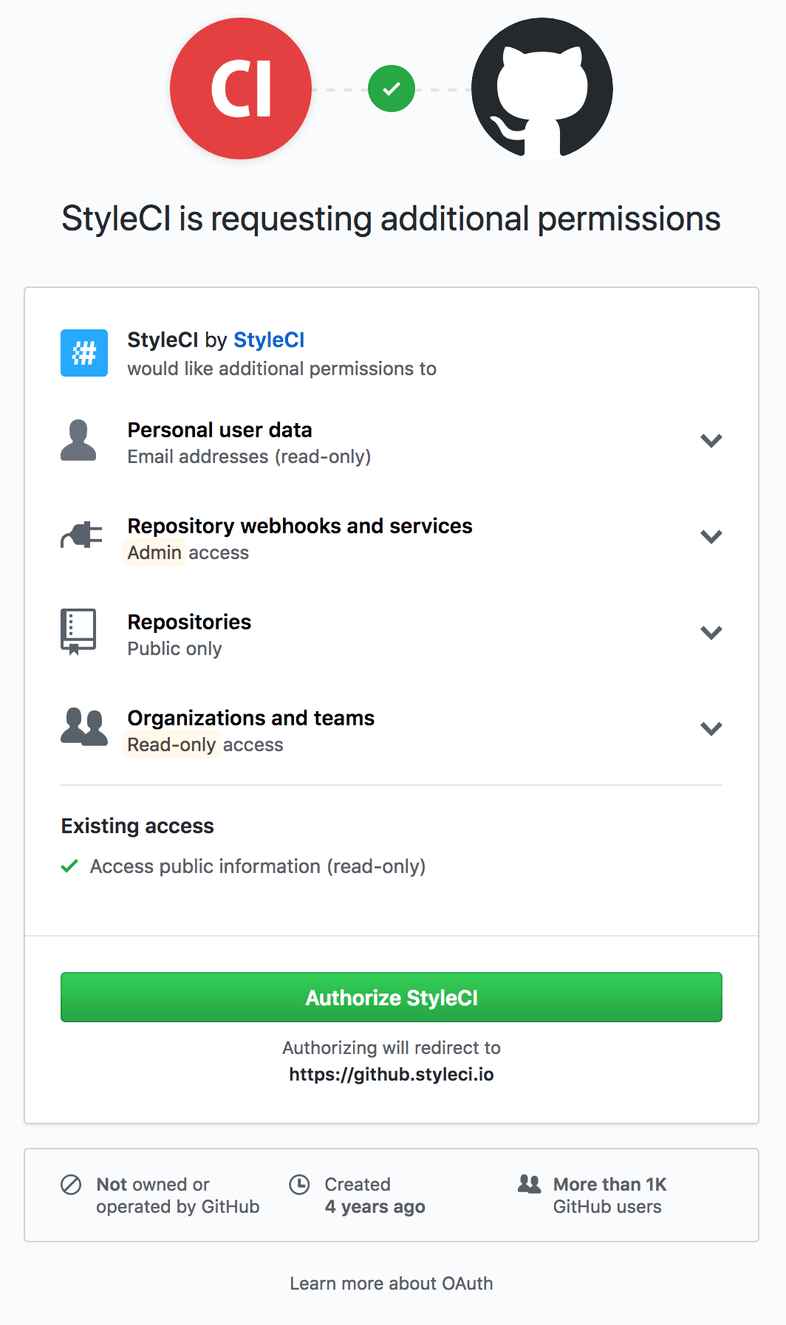Click the Organizations and teams heading

(251, 718)
